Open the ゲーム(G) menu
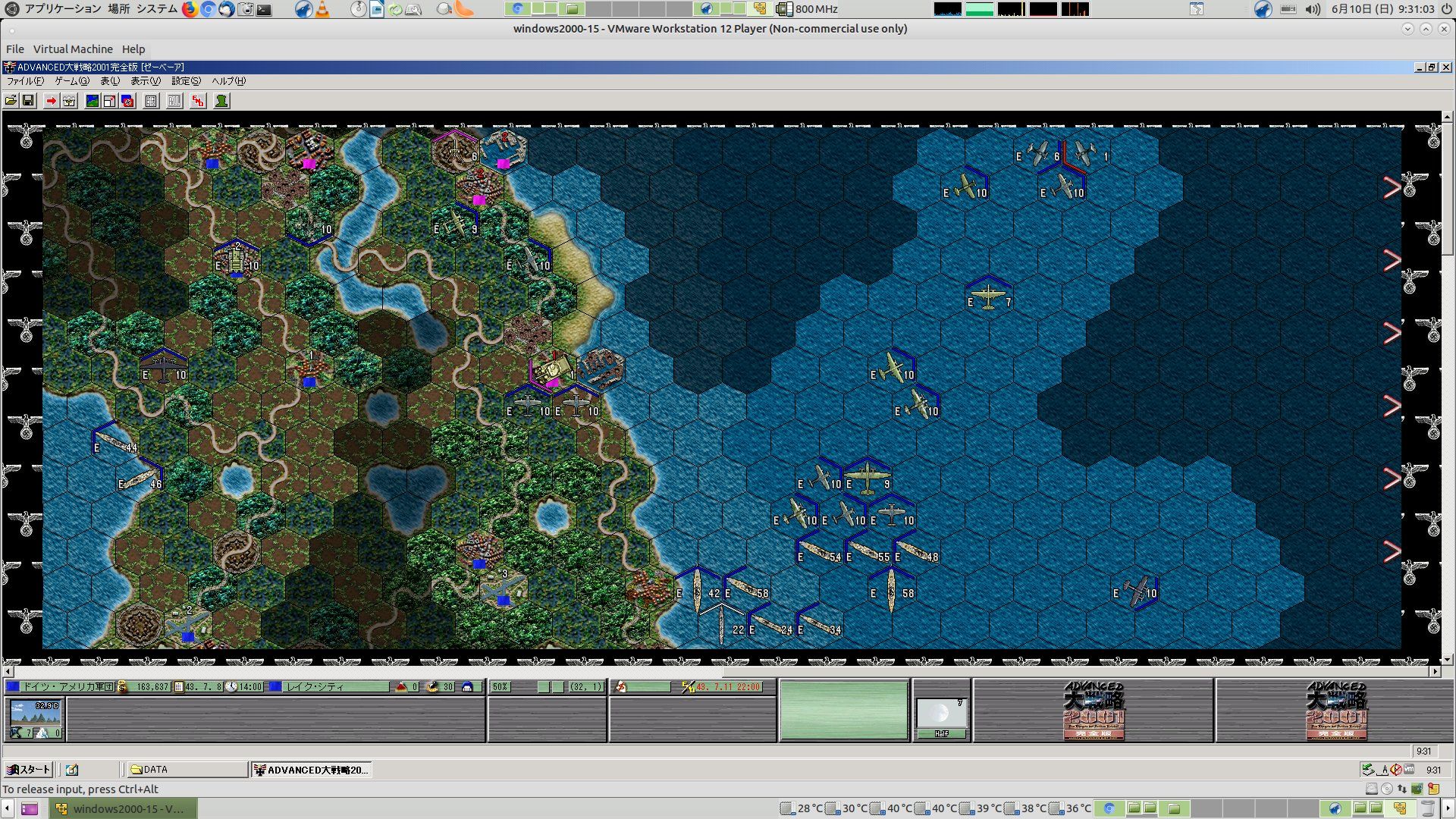 pyautogui.click(x=71, y=81)
